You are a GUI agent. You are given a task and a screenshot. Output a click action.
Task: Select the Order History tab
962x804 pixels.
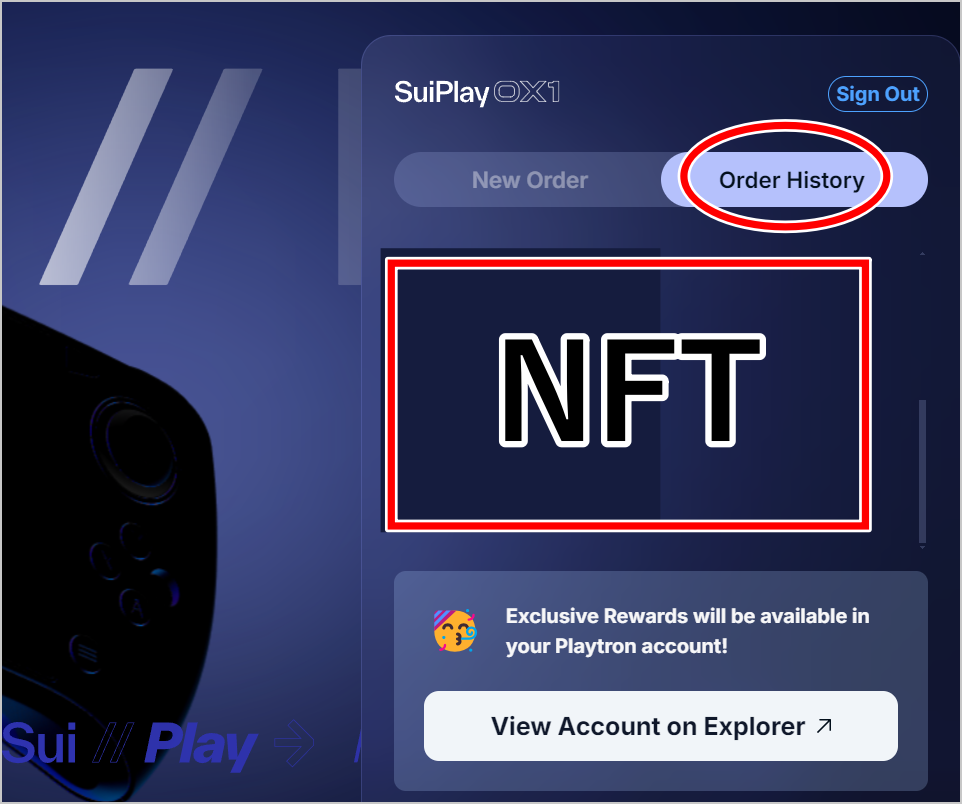point(794,180)
